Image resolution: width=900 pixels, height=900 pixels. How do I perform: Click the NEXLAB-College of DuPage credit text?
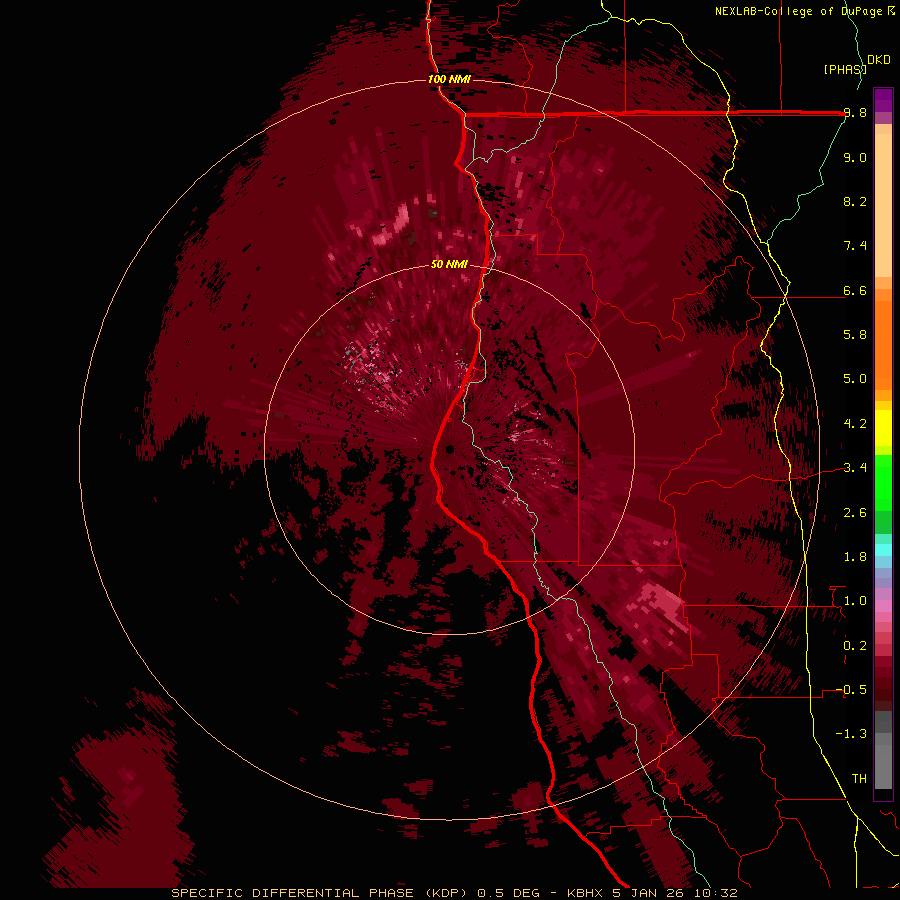pyautogui.click(x=799, y=11)
